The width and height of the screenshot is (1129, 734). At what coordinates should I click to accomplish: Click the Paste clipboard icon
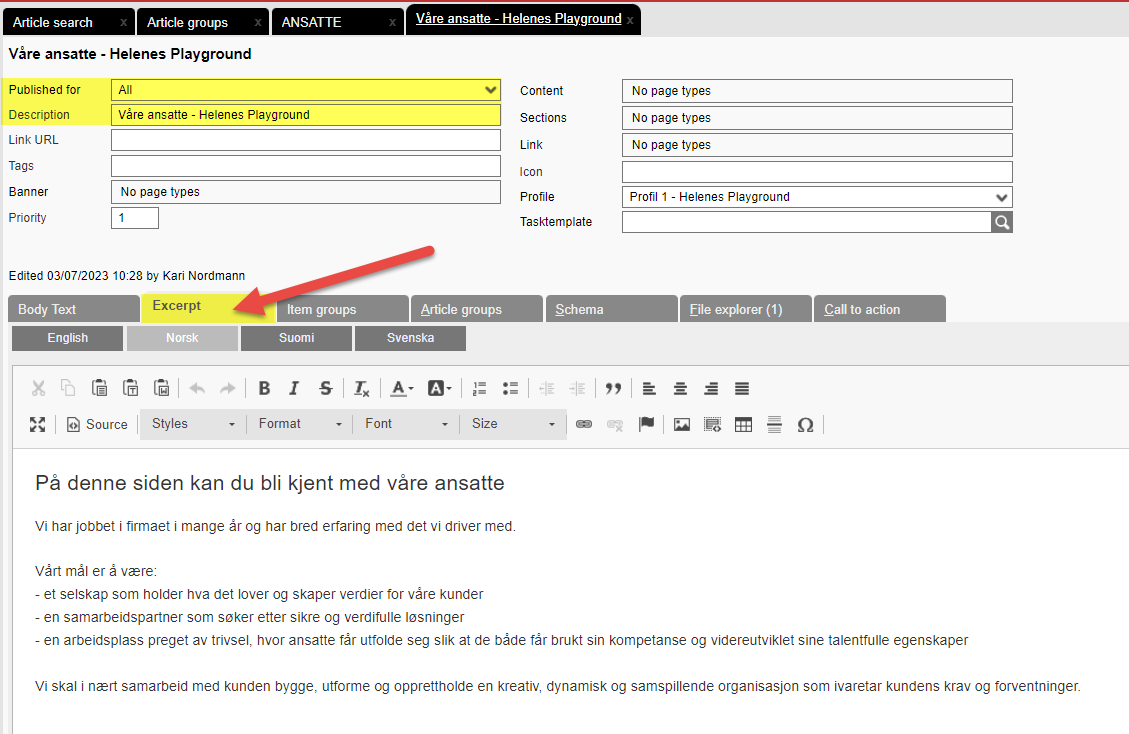(99, 388)
